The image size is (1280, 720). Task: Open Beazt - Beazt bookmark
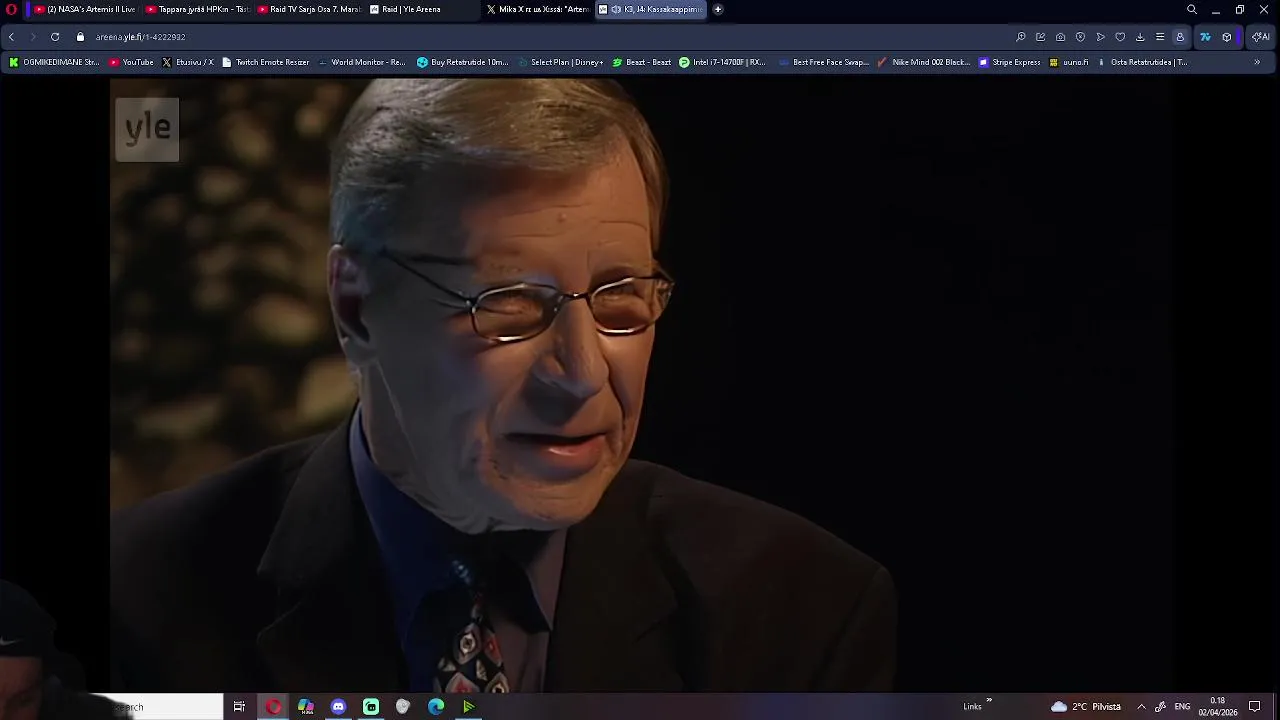click(642, 62)
